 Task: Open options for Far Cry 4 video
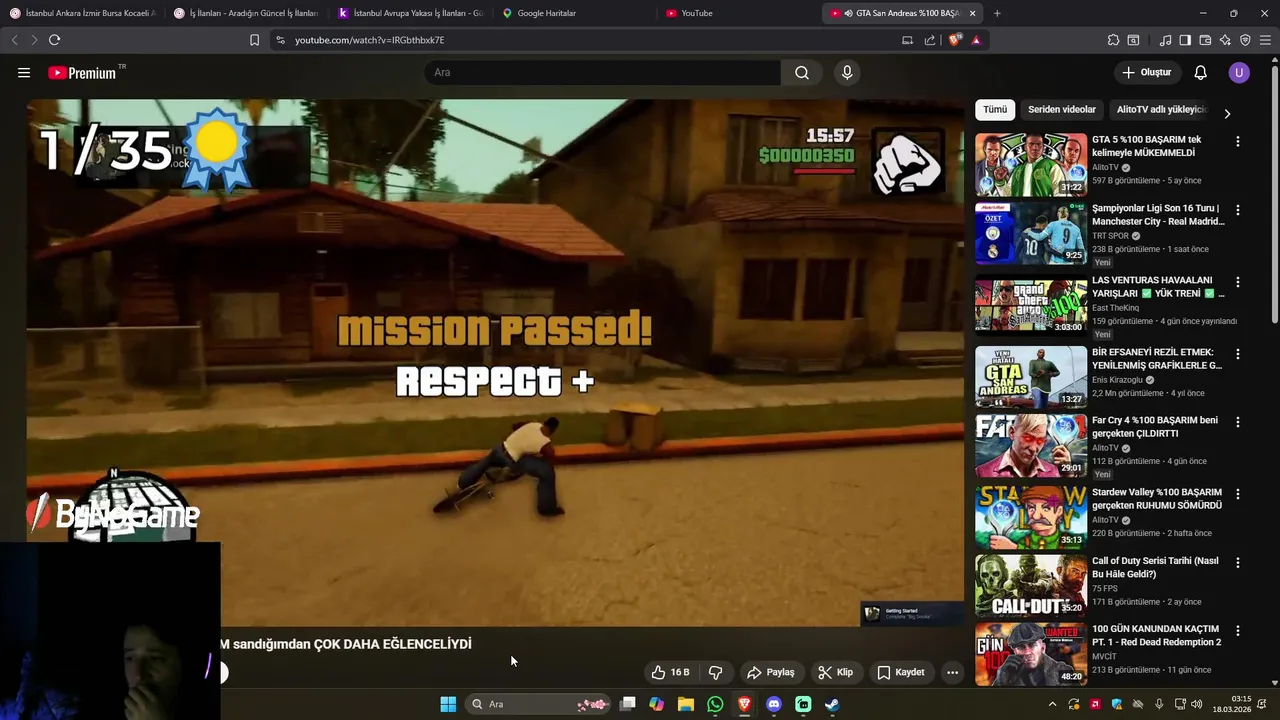pos(1237,422)
